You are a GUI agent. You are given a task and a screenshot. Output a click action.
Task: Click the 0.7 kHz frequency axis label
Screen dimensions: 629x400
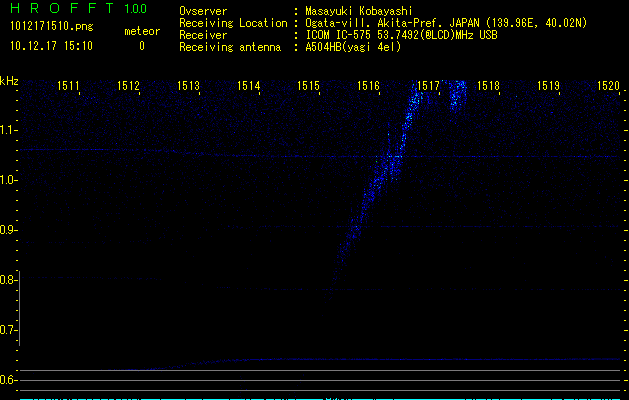tap(7, 330)
